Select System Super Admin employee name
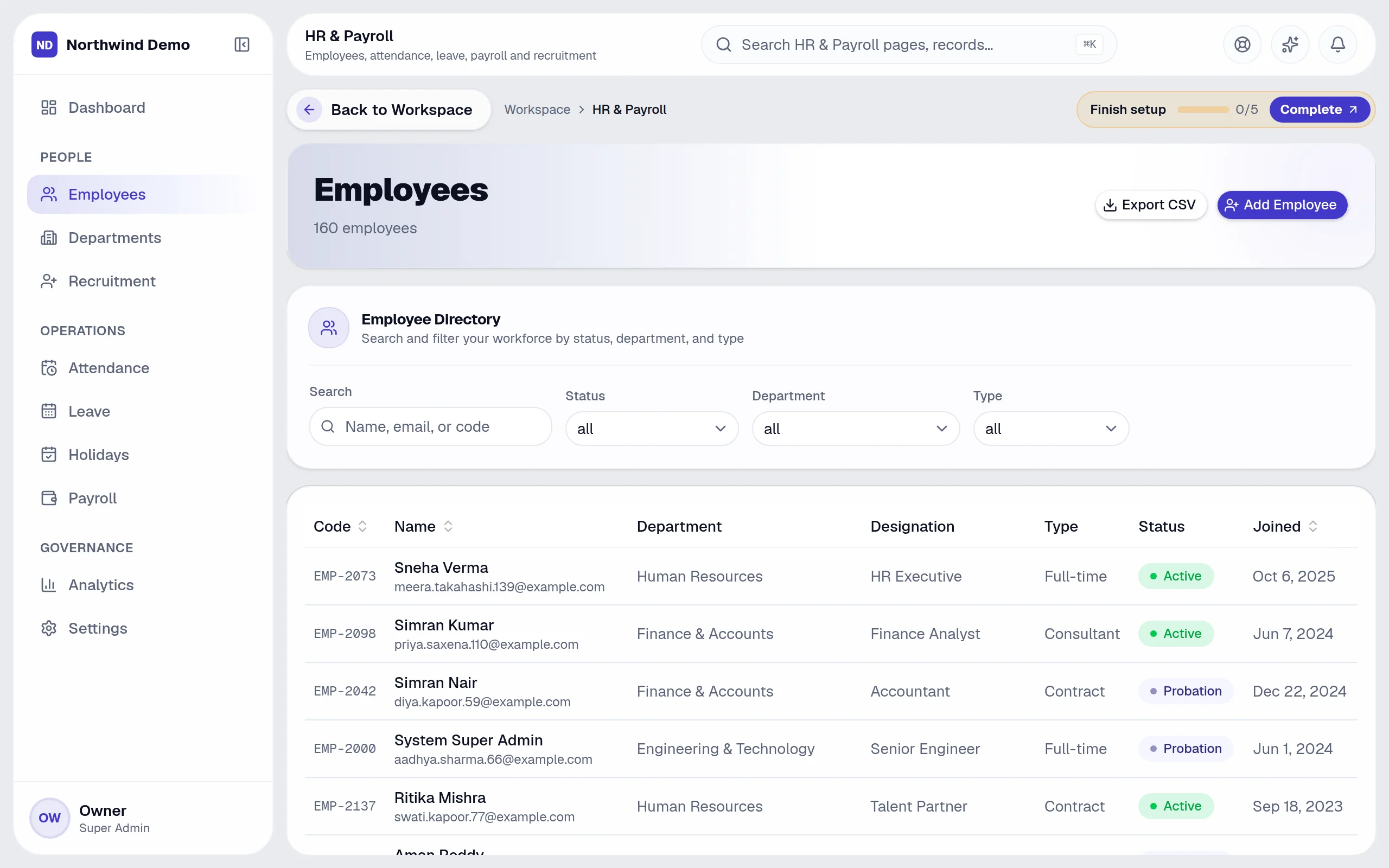 (x=468, y=740)
